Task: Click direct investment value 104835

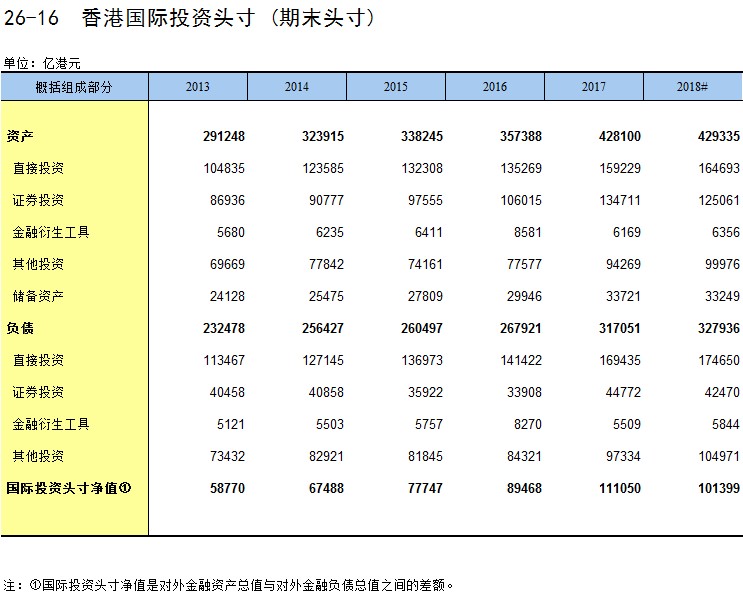Action: (x=224, y=168)
